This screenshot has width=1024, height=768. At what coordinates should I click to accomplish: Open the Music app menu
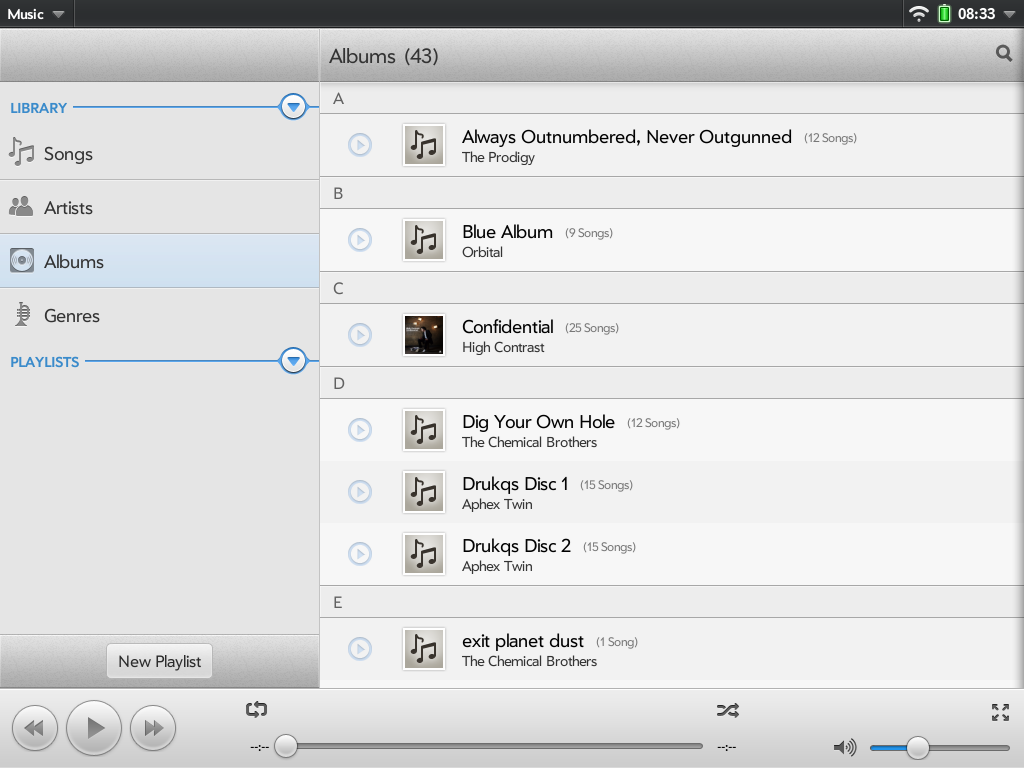(36, 14)
